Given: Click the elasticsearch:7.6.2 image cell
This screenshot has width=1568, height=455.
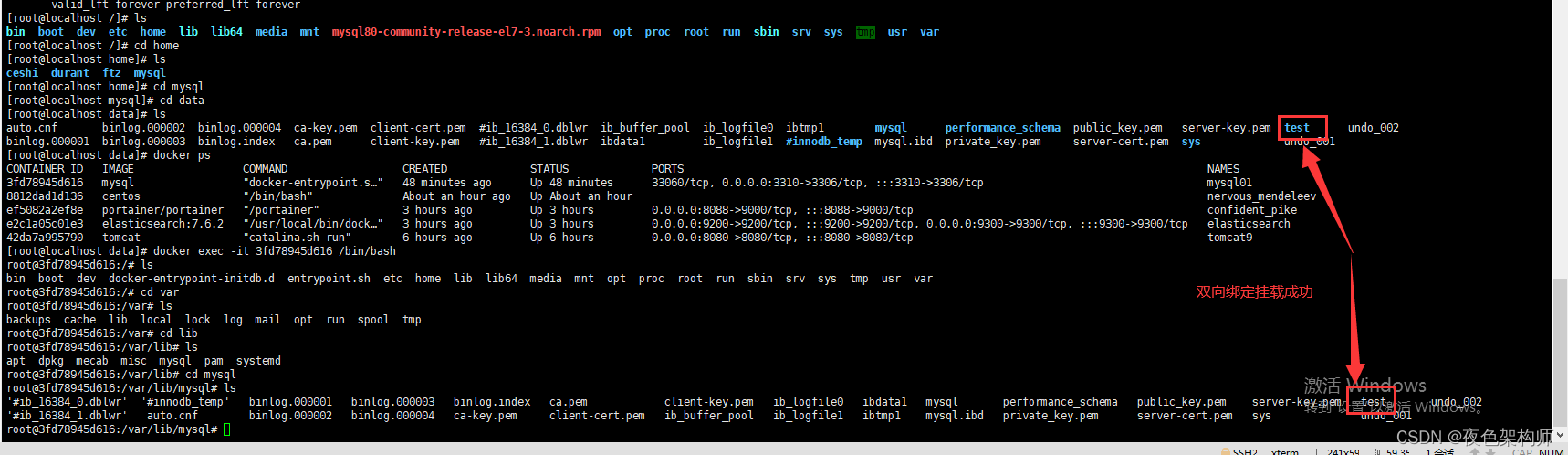Looking at the screenshot, I should point(162,224).
